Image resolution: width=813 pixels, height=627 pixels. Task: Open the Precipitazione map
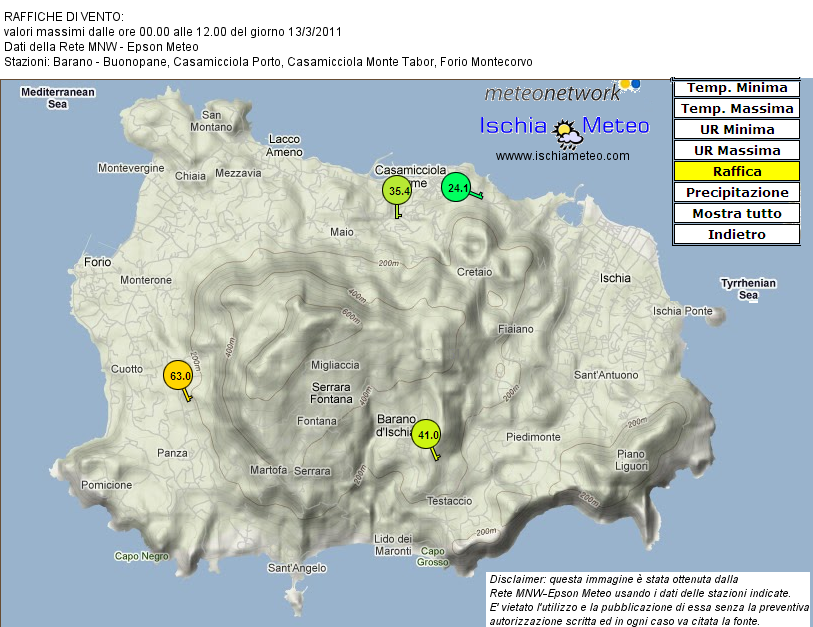[736, 192]
